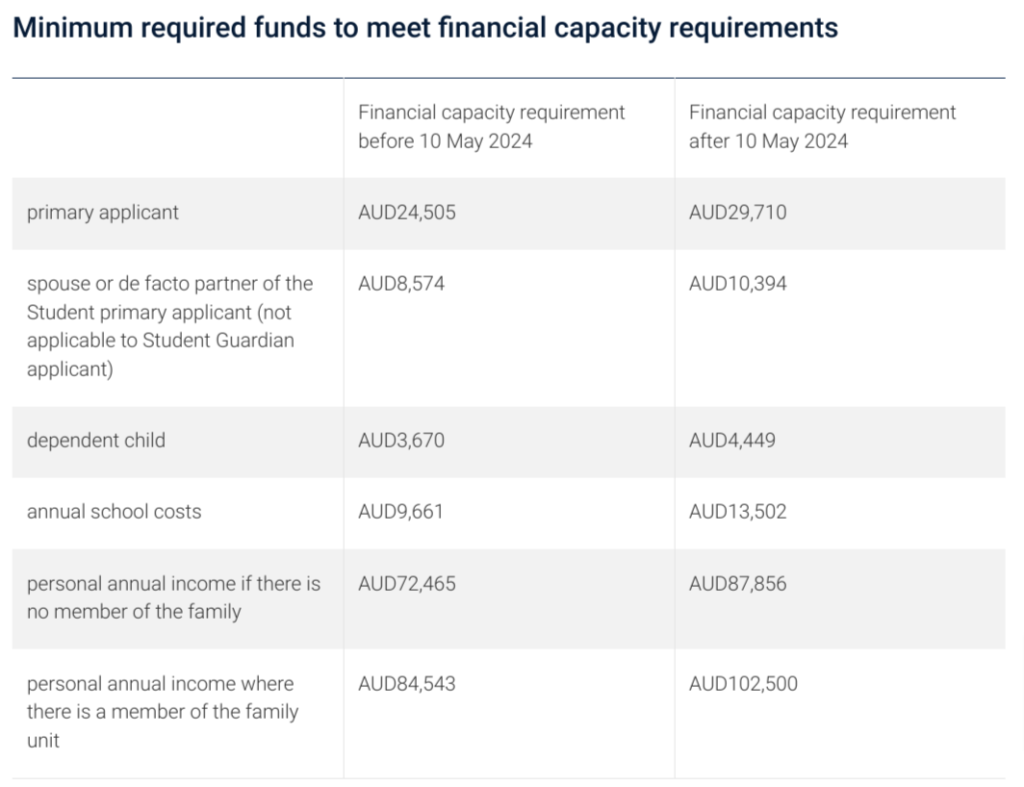
Task: Select the AUD8,574 amount
Action: (x=401, y=284)
